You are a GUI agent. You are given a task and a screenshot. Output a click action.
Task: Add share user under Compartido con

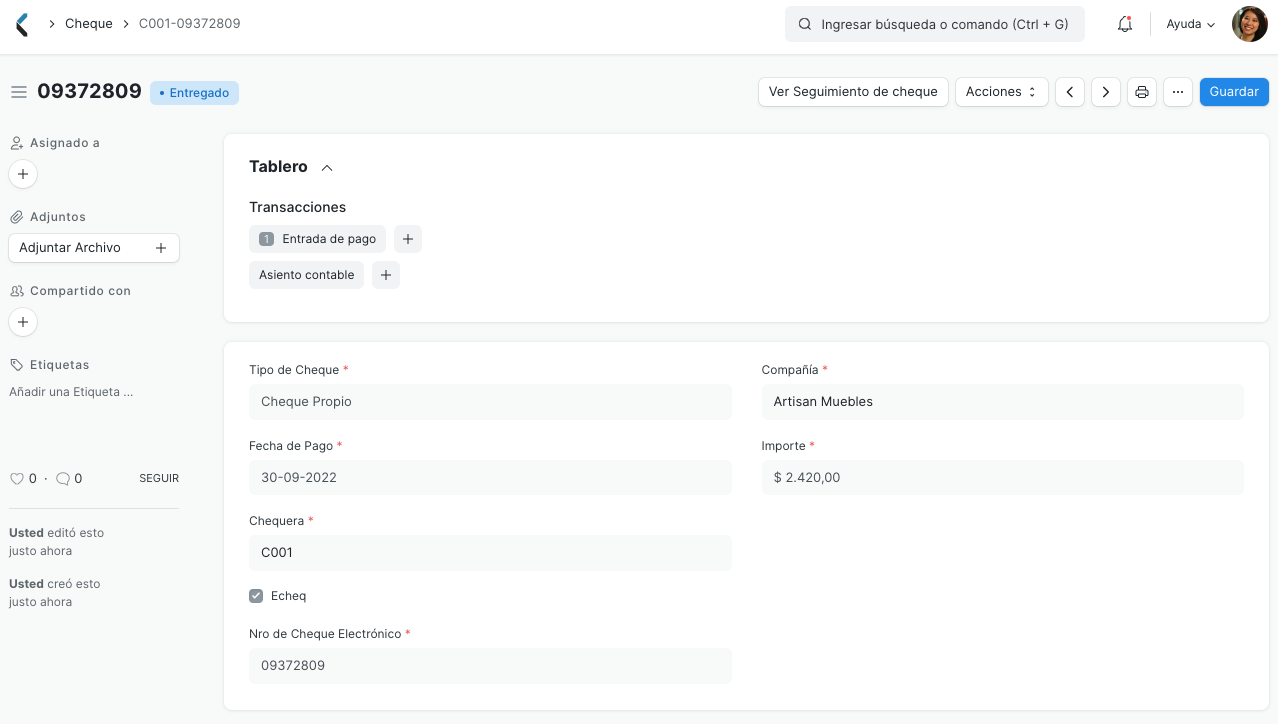(x=23, y=322)
